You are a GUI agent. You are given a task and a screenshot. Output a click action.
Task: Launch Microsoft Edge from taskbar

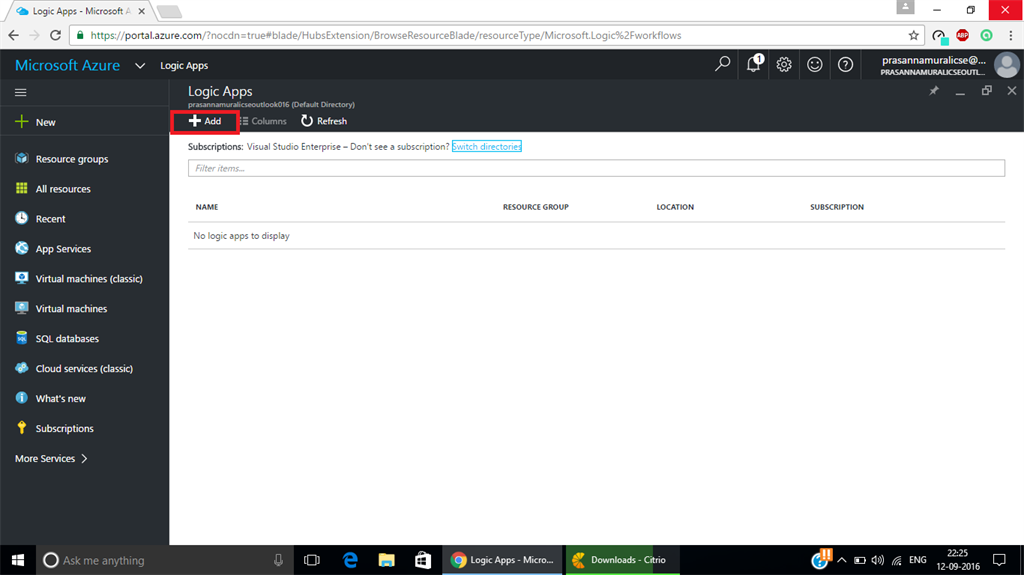click(351, 560)
